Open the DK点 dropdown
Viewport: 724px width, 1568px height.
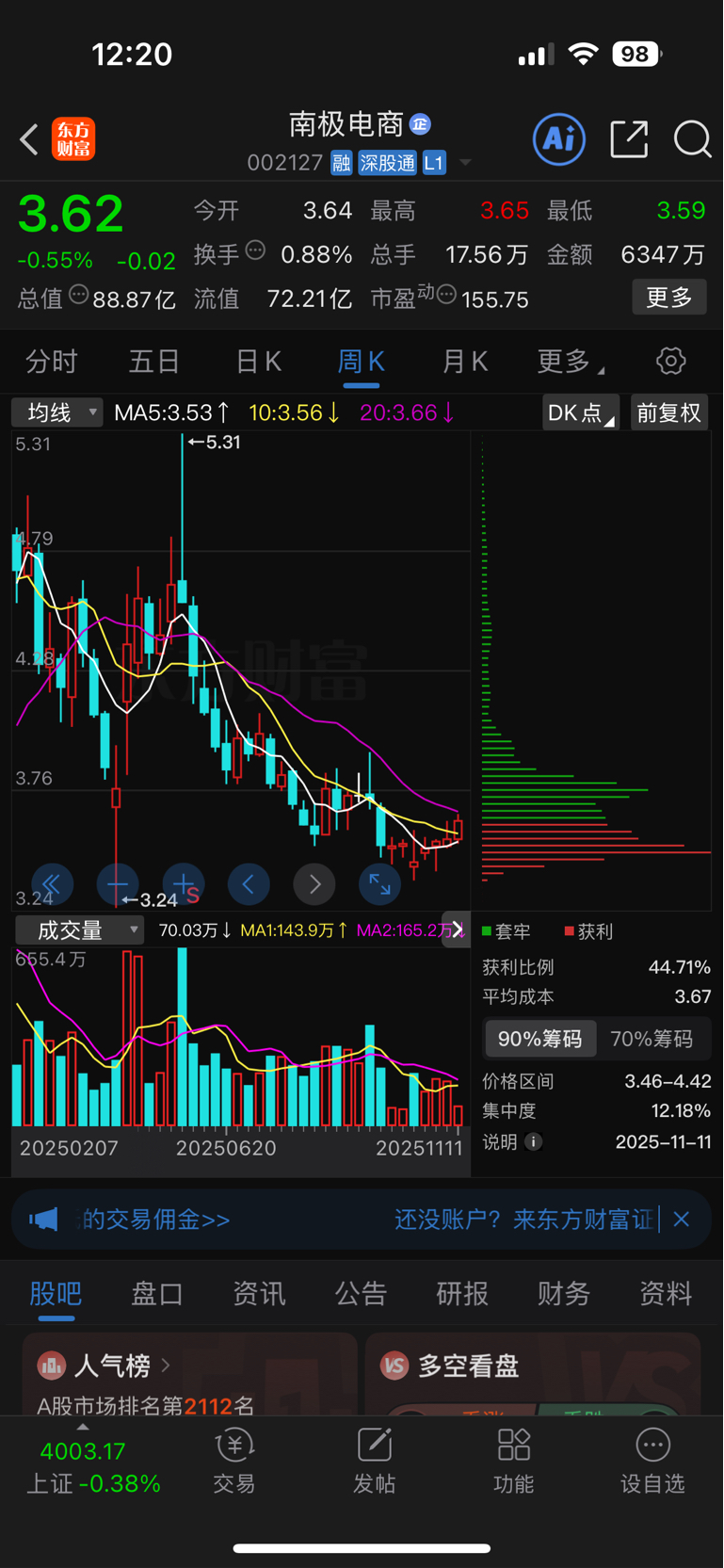(x=581, y=412)
